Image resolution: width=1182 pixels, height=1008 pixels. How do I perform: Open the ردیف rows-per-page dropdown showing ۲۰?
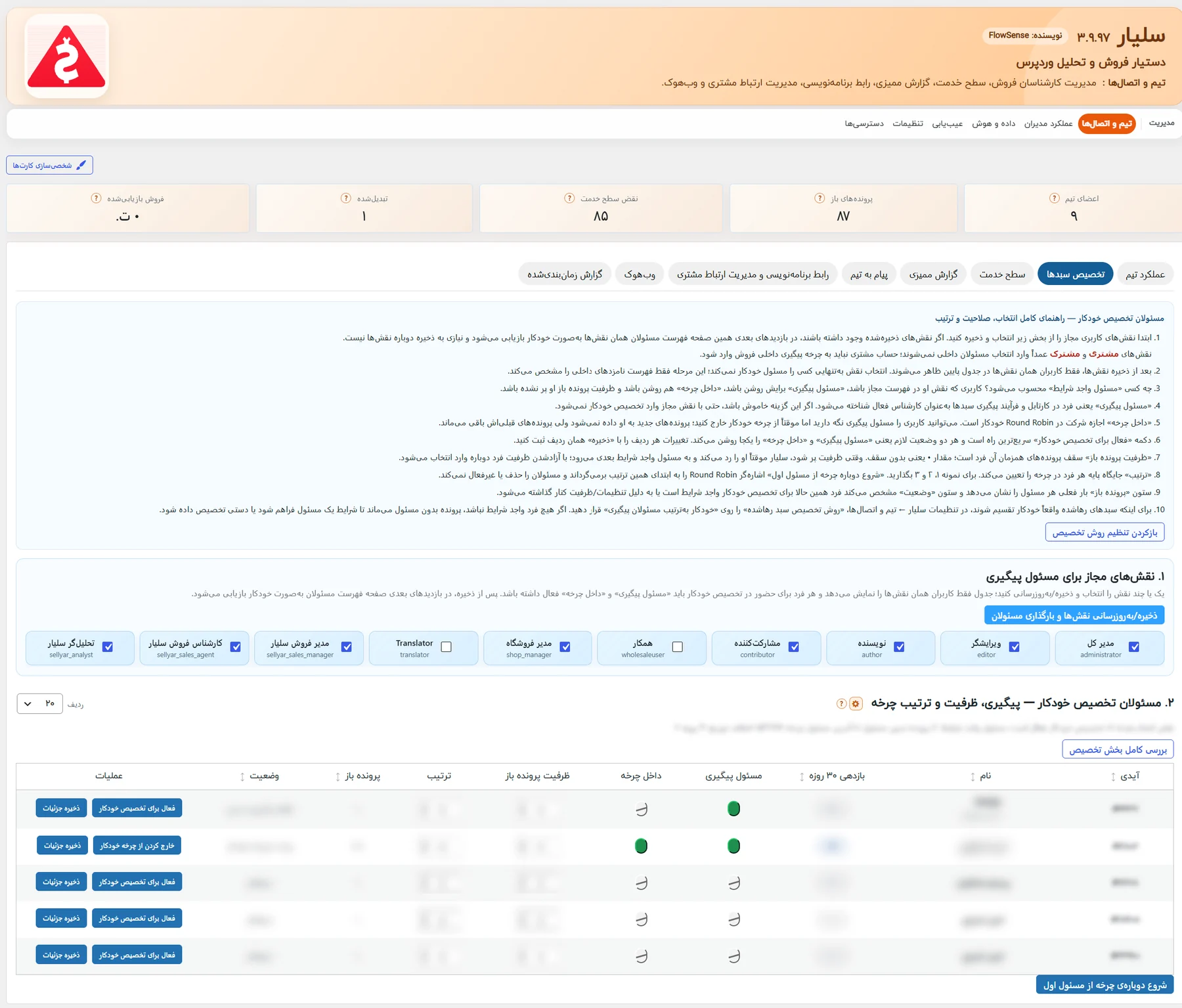39,704
